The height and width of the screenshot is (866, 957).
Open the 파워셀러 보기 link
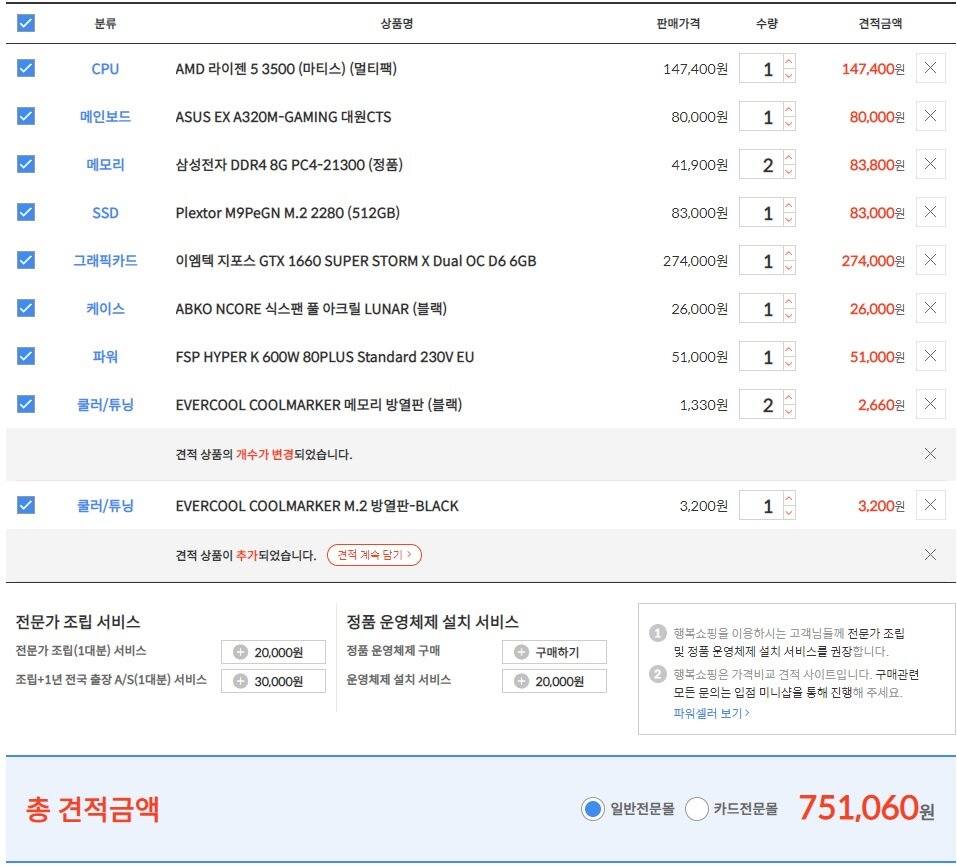tap(711, 713)
